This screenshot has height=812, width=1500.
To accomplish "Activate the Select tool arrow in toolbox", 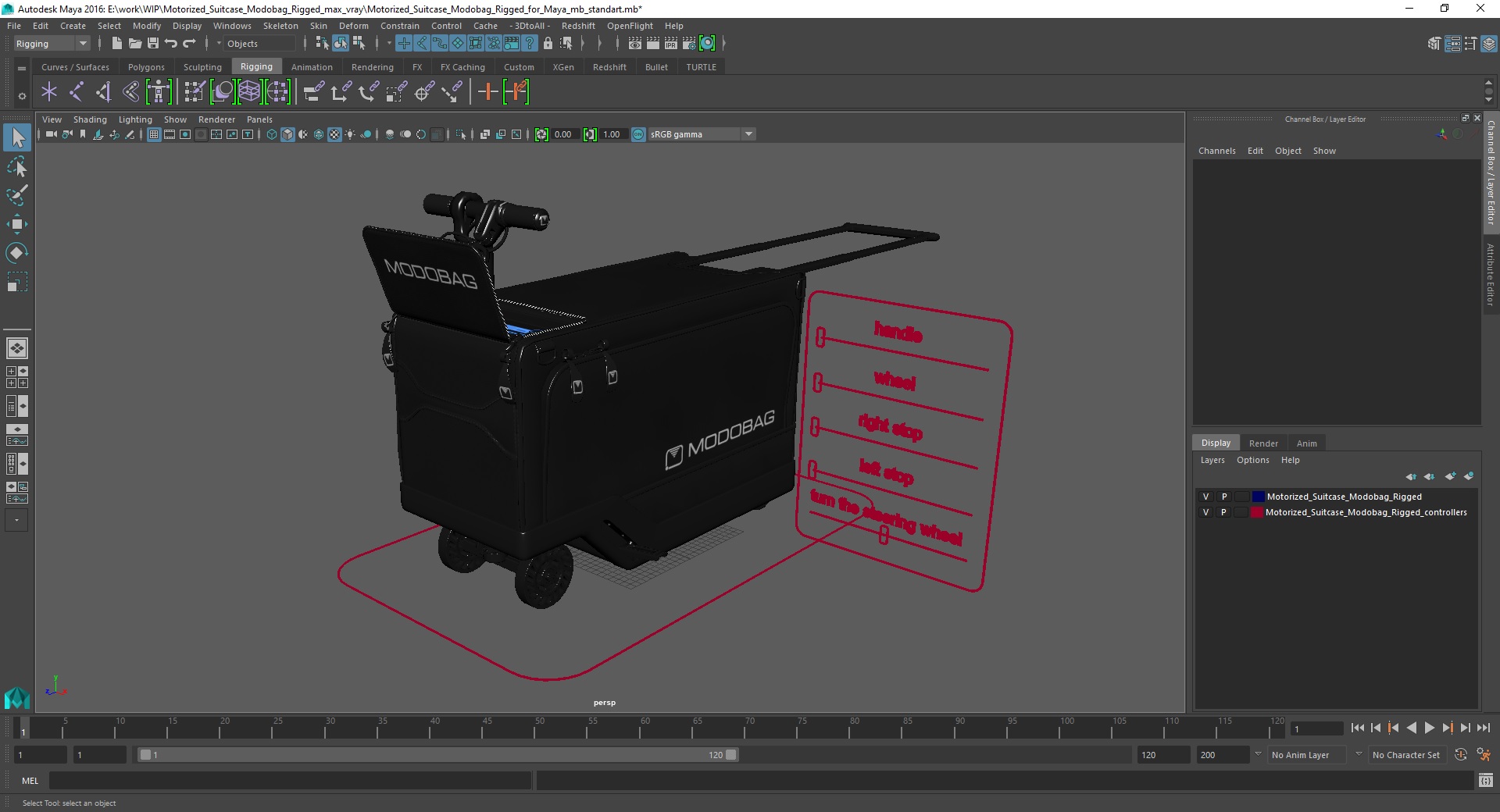I will (17, 137).
